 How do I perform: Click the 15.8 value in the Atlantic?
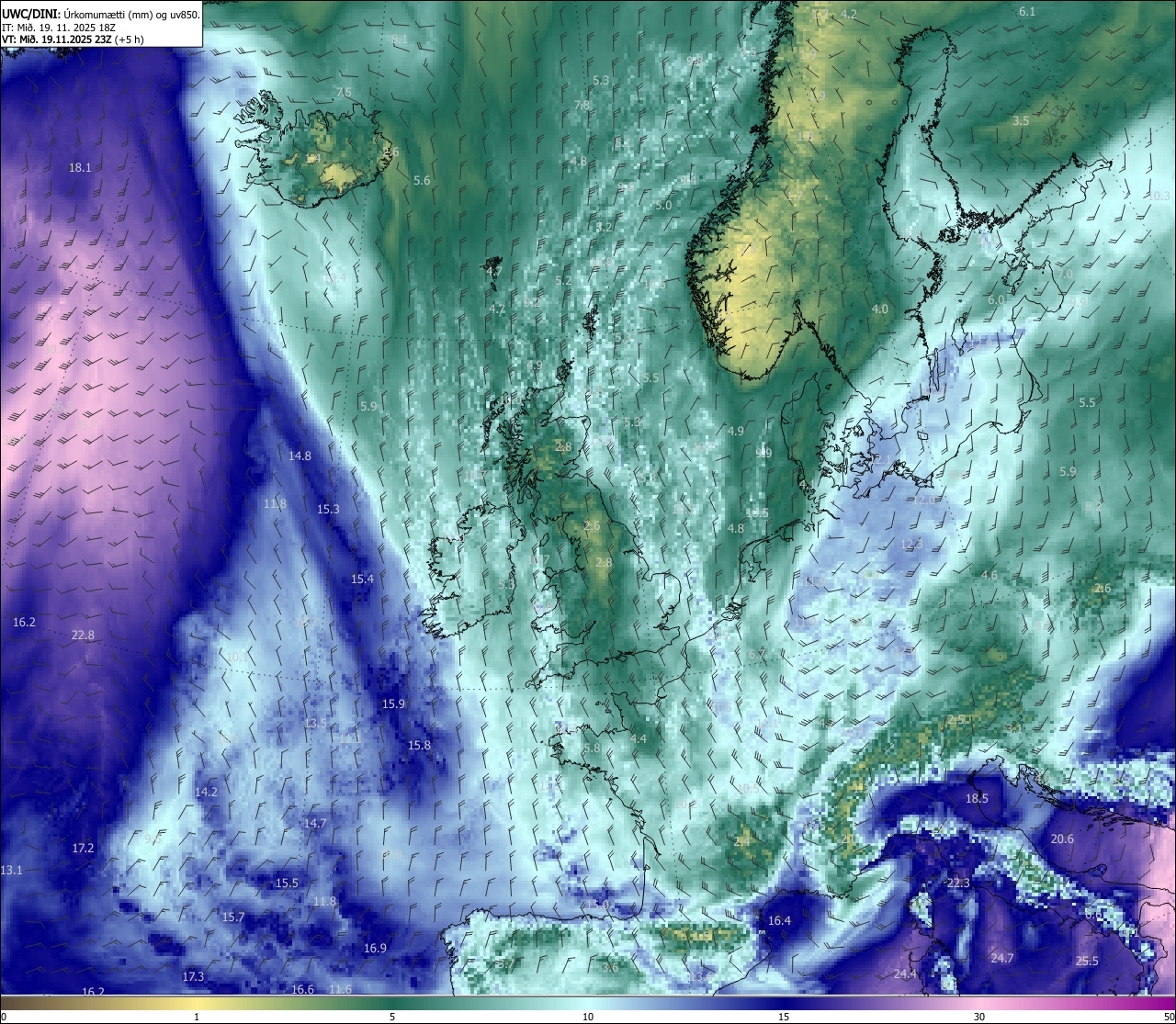[x=419, y=746]
